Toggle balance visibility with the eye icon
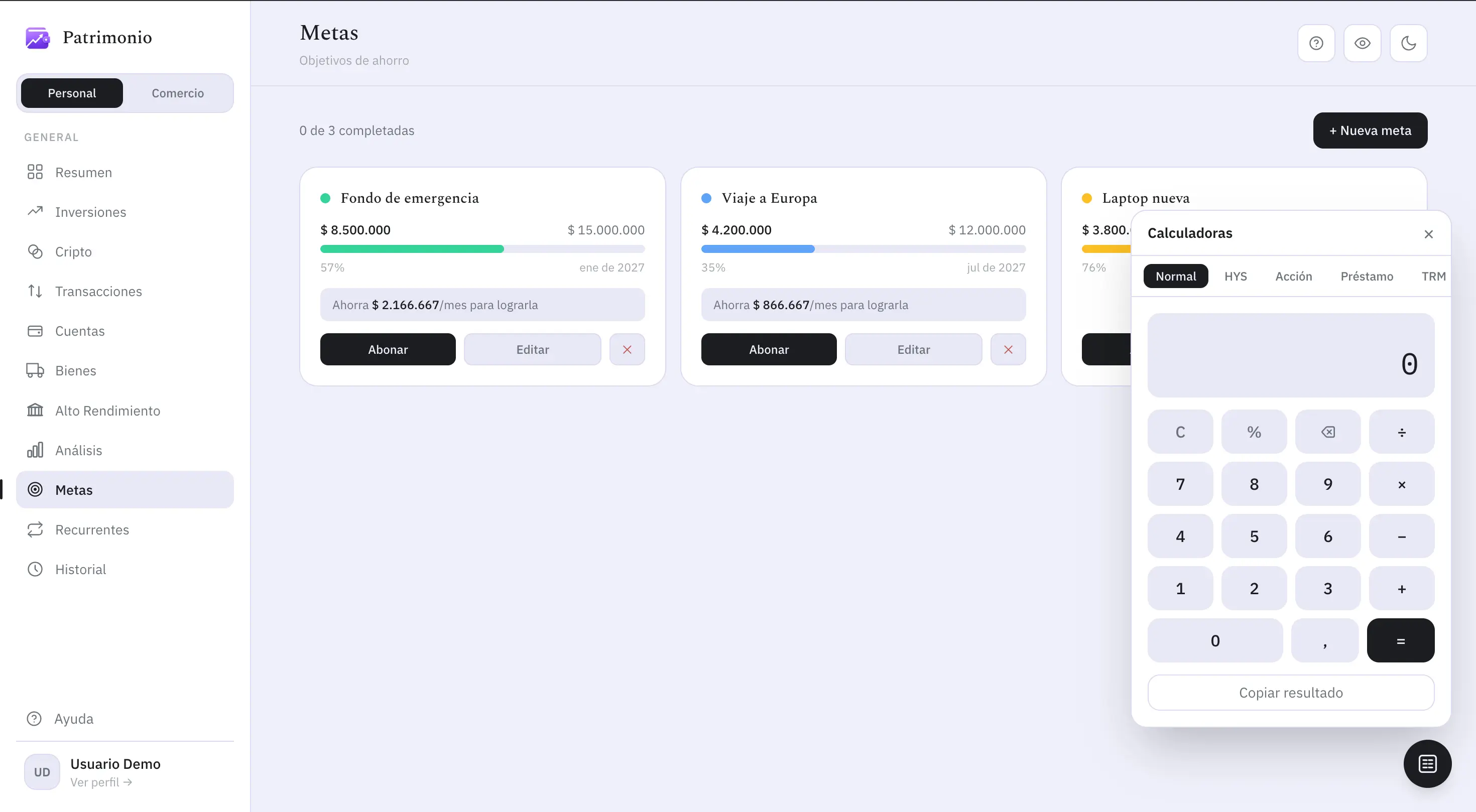Viewport: 1476px width, 812px height. point(1363,43)
